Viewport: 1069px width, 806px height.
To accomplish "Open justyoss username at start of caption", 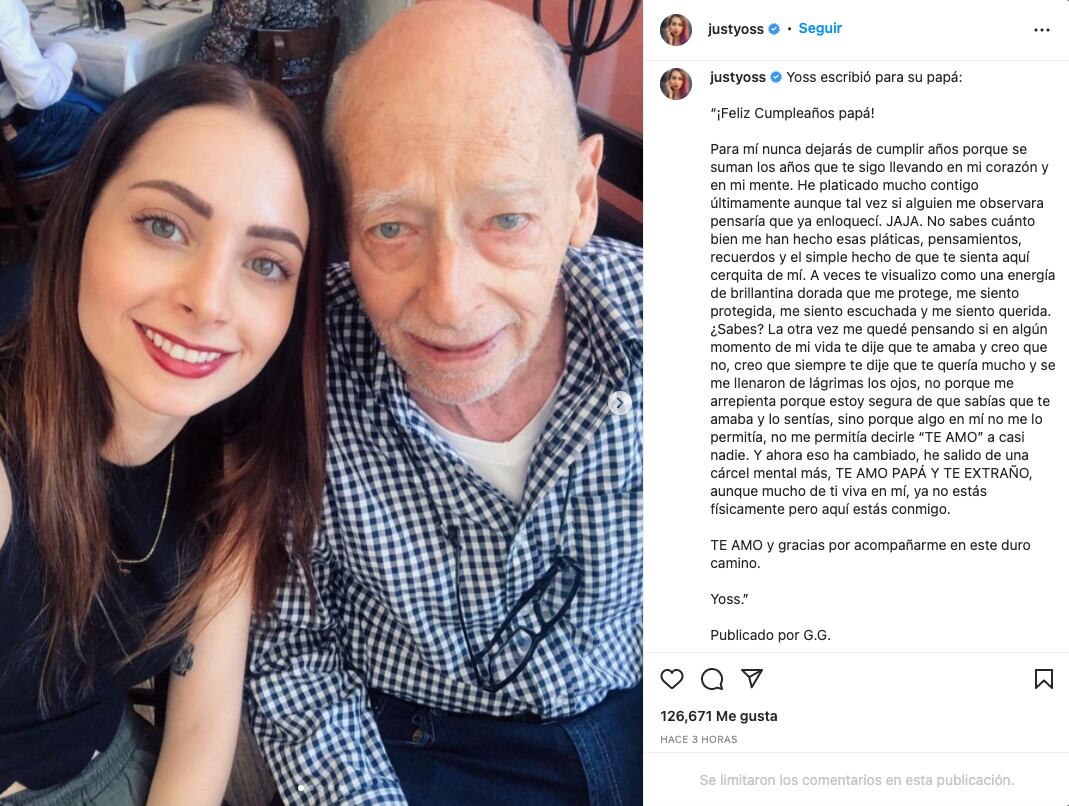I will 738,77.
